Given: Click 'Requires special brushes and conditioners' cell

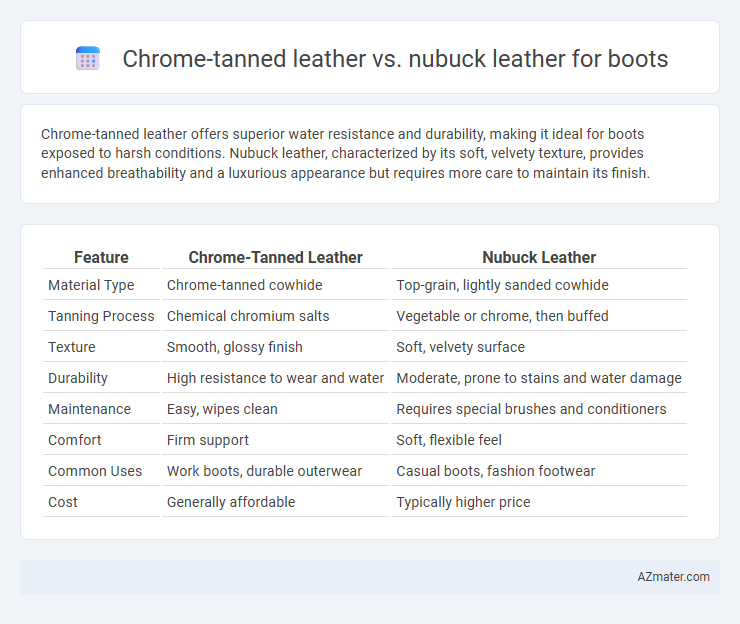Looking at the screenshot, I should click(531, 409).
